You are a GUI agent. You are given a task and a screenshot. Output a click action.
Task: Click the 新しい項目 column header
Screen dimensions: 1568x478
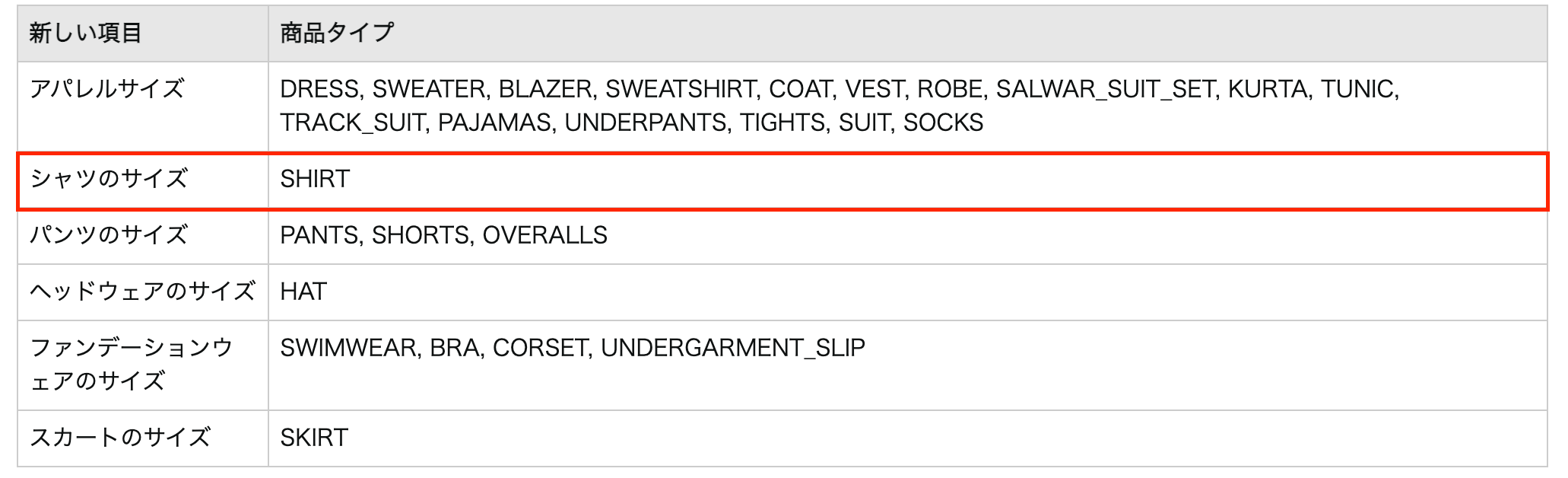tap(143, 33)
